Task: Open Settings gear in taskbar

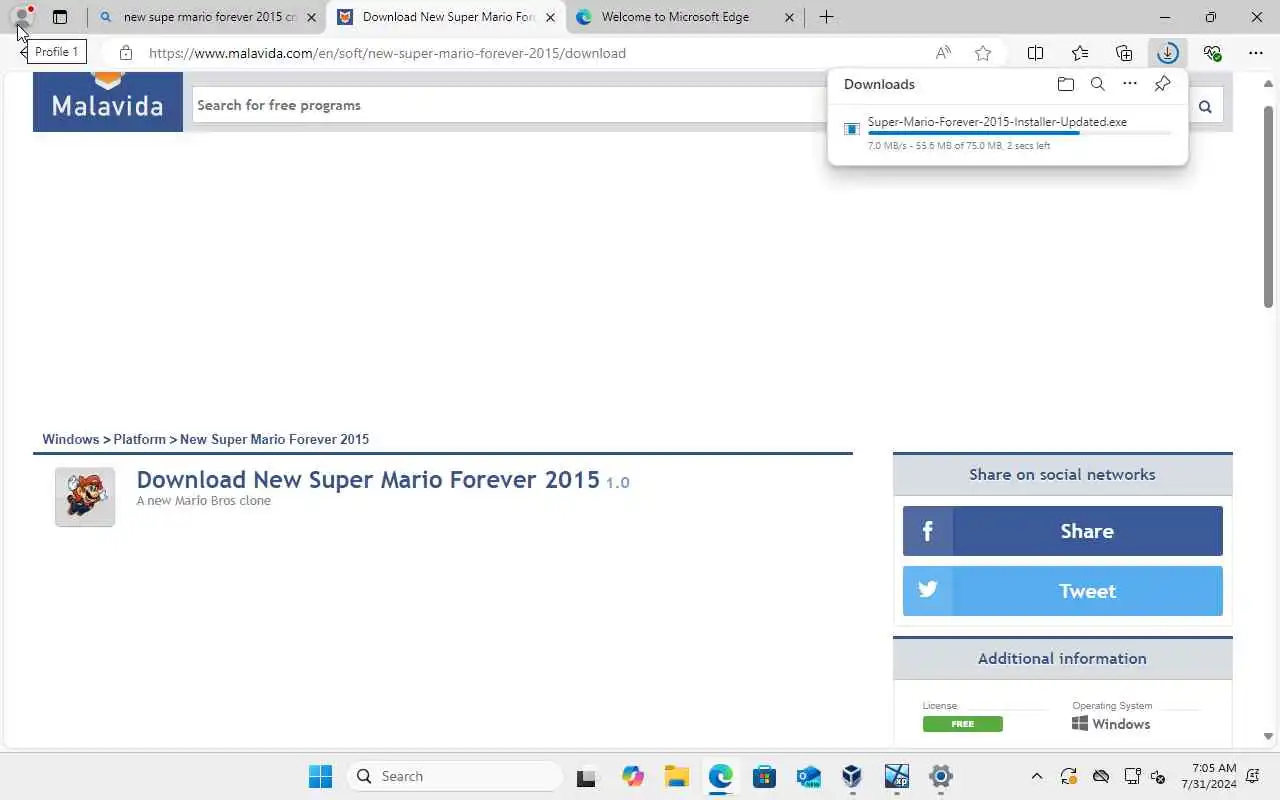Action: [940, 776]
